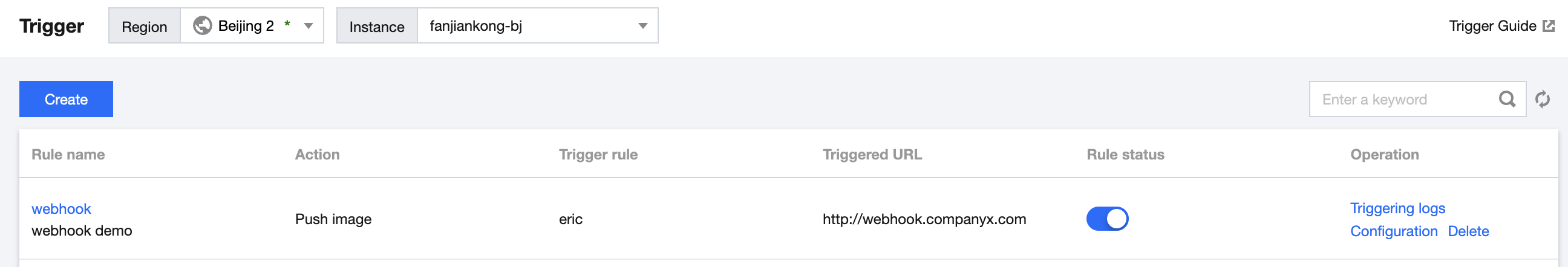Click the external link icon beside Trigger Guide
The width and height of the screenshot is (1568, 267).
pos(1549,25)
